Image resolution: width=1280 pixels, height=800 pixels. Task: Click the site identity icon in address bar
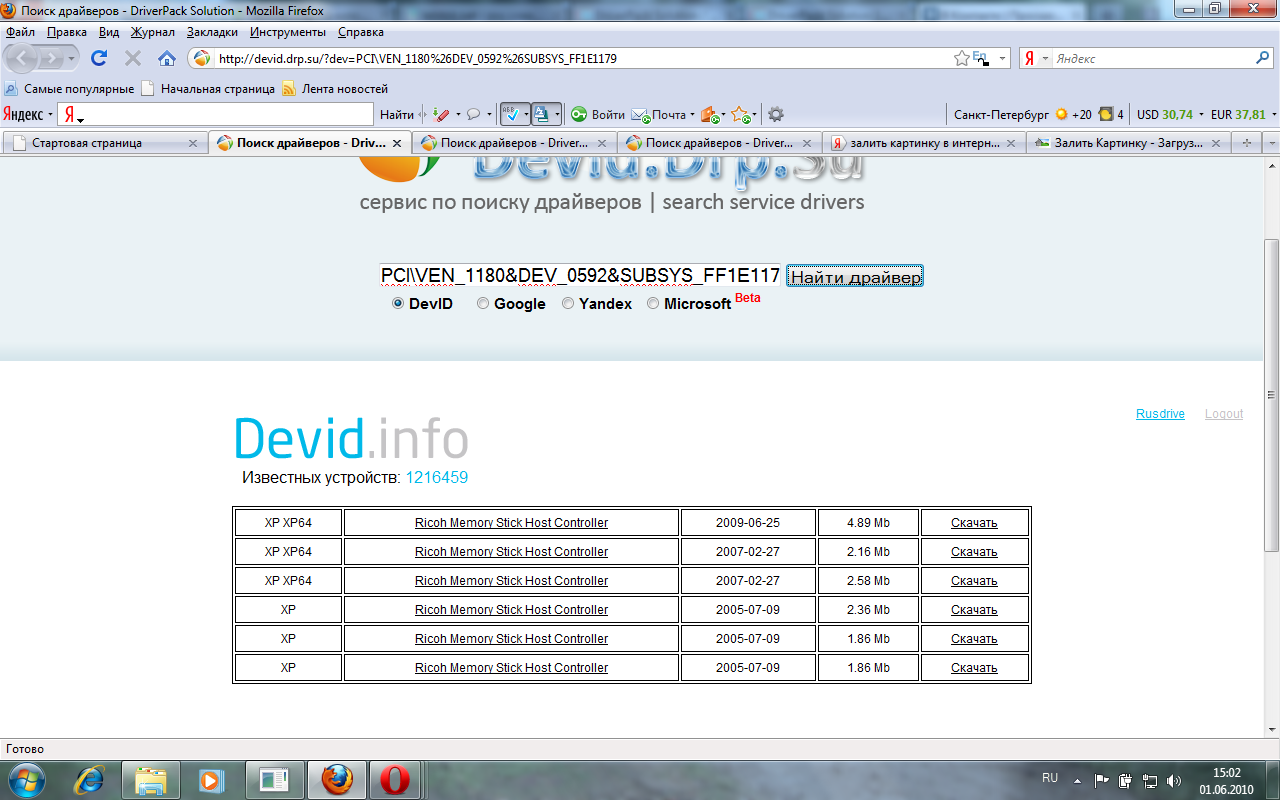[x=202, y=58]
